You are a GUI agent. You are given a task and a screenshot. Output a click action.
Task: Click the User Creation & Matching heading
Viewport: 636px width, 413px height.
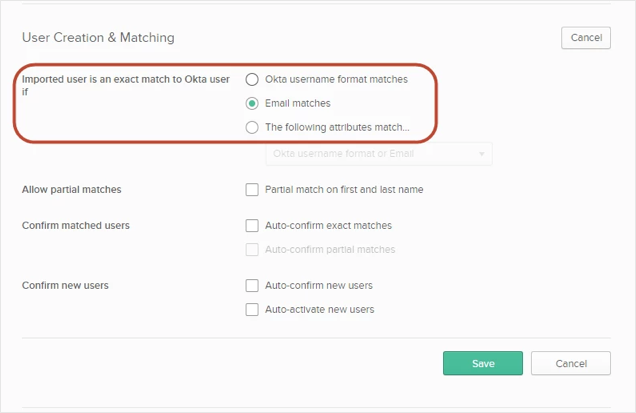coord(98,38)
